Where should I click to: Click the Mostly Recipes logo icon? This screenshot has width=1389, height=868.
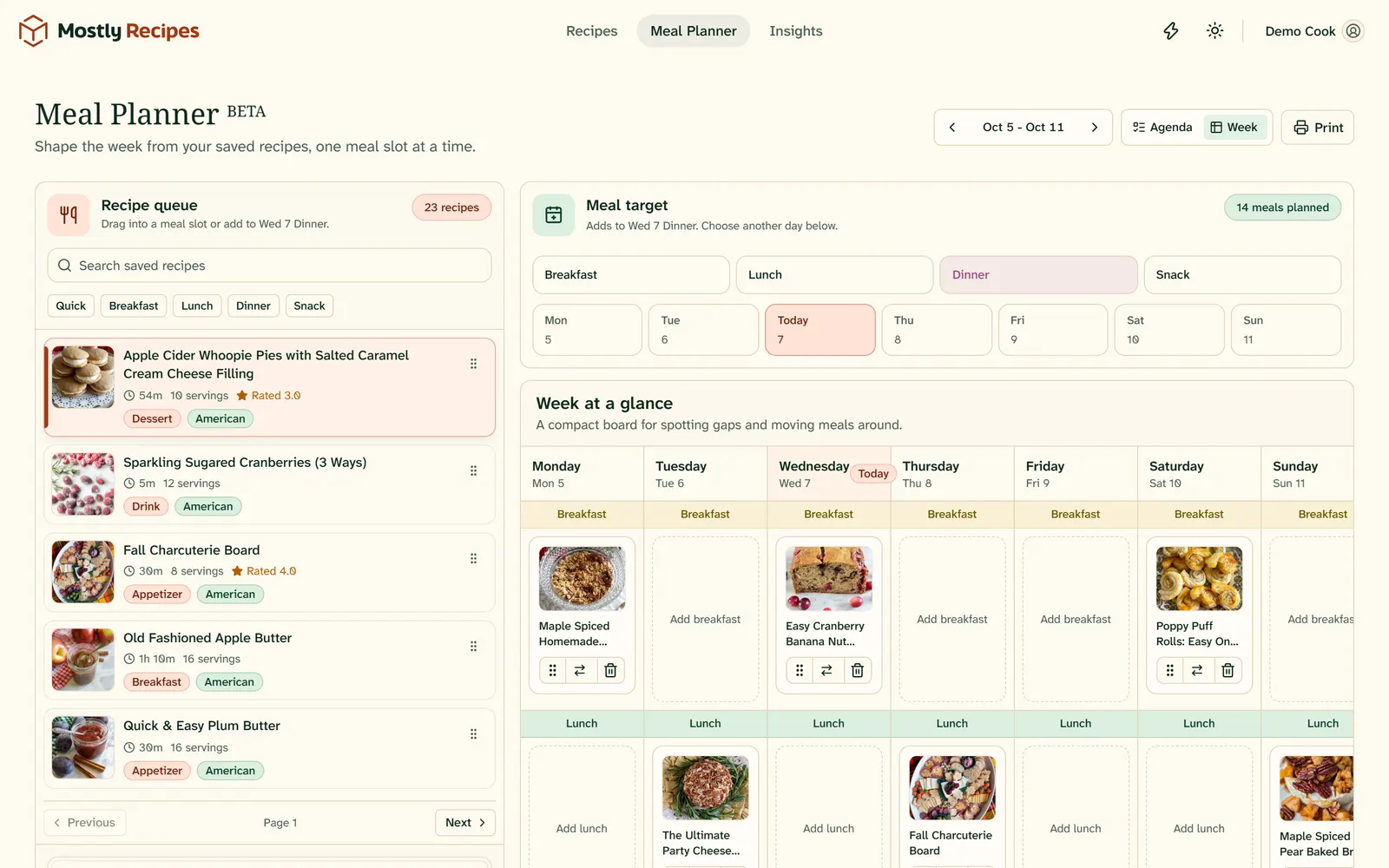point(33,31)
